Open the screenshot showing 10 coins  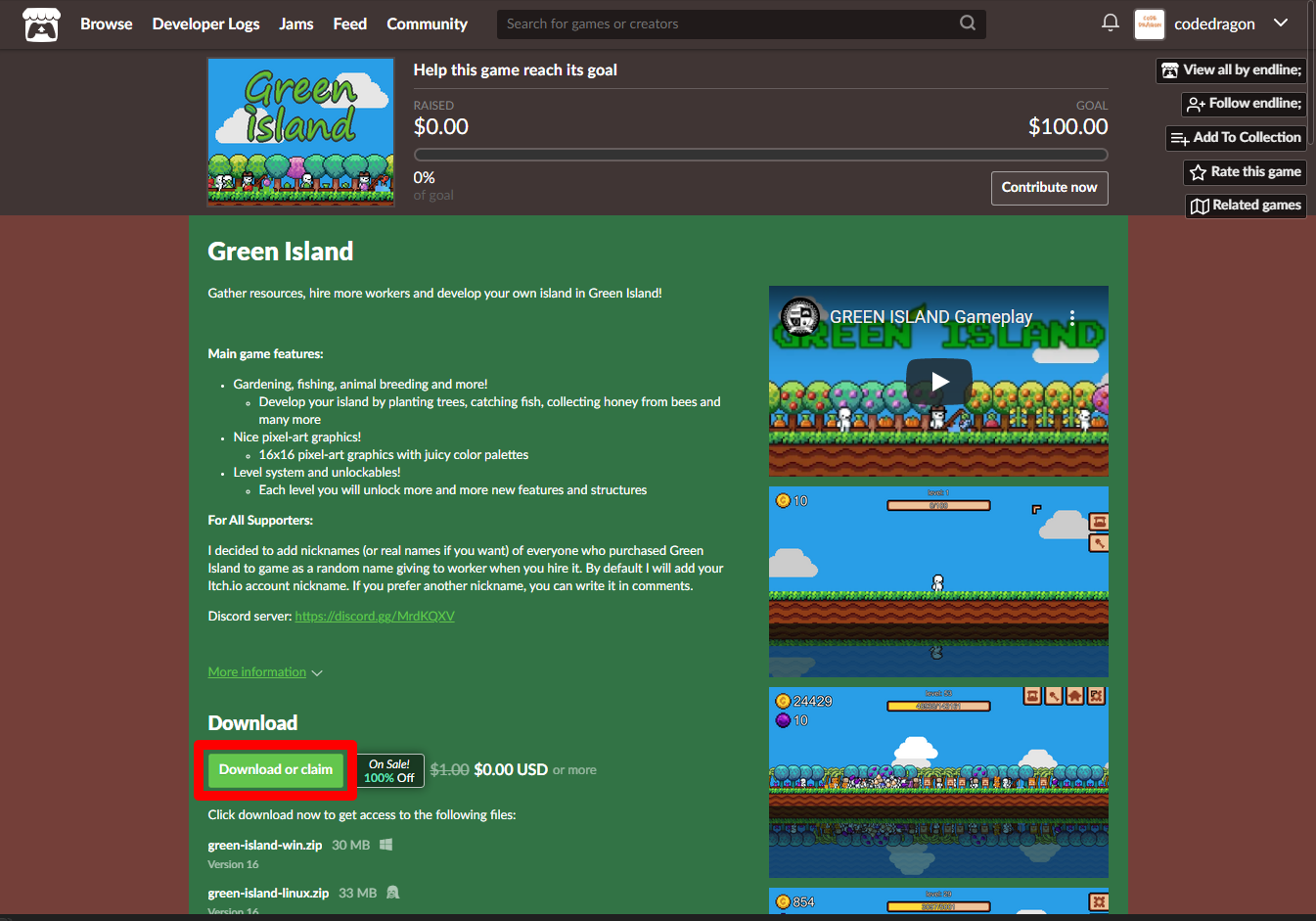pos(938,581)
